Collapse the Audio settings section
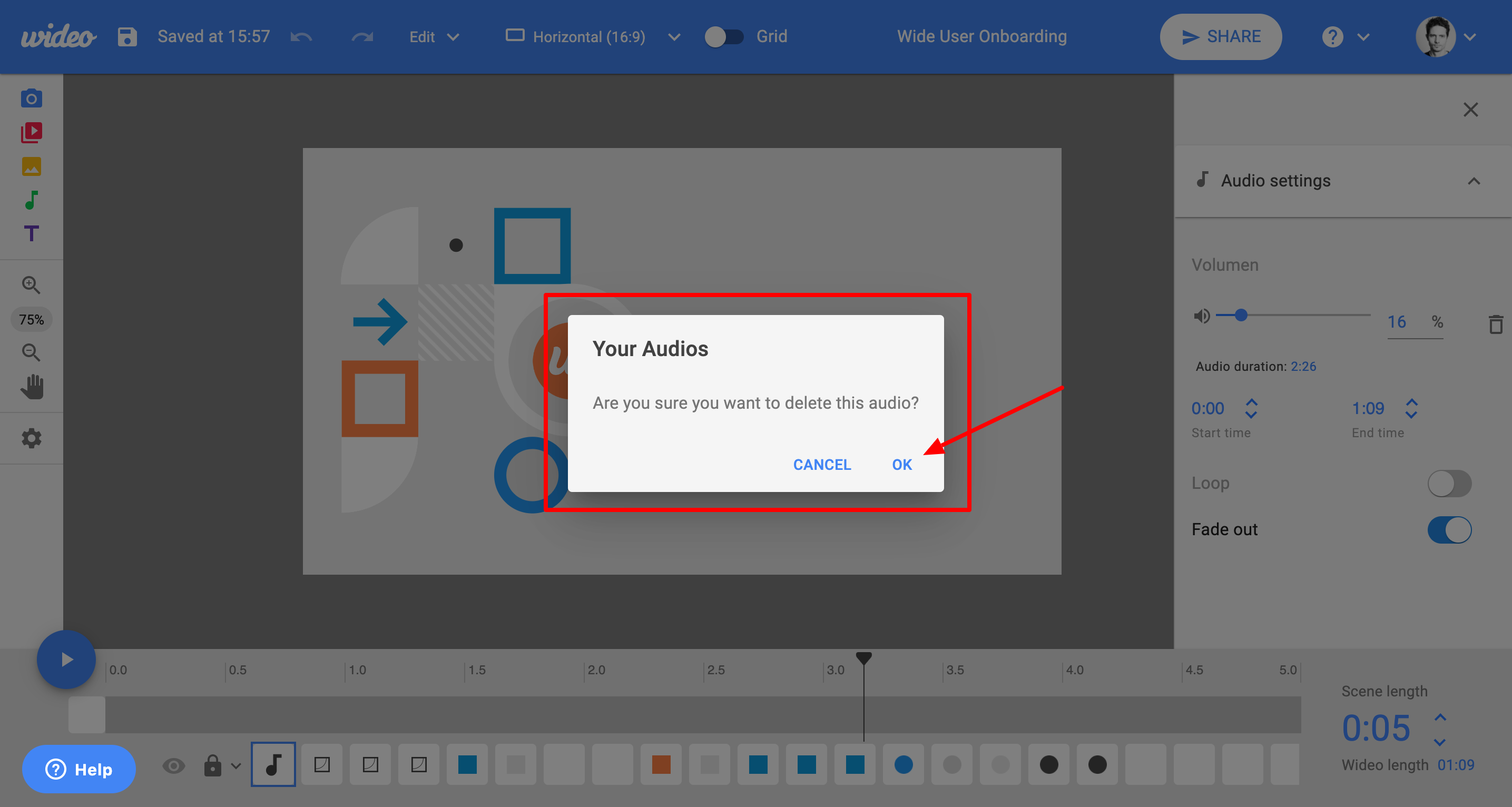The image size is (1512, 807). [x=1473, y=181]
